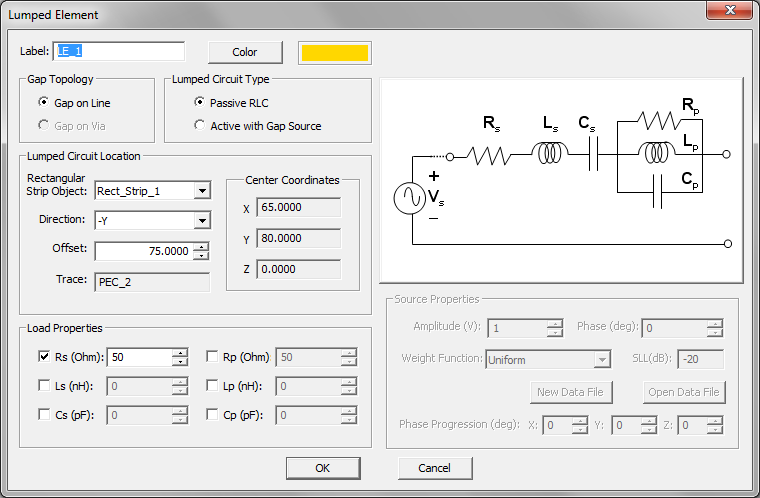760x498 pixels.
Task: Click the Rp (Ohm) value field
Action: (308, 357)
